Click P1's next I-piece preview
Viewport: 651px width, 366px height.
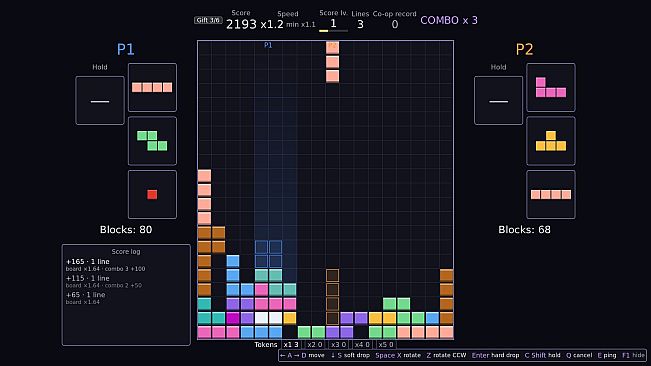[152, 88]
